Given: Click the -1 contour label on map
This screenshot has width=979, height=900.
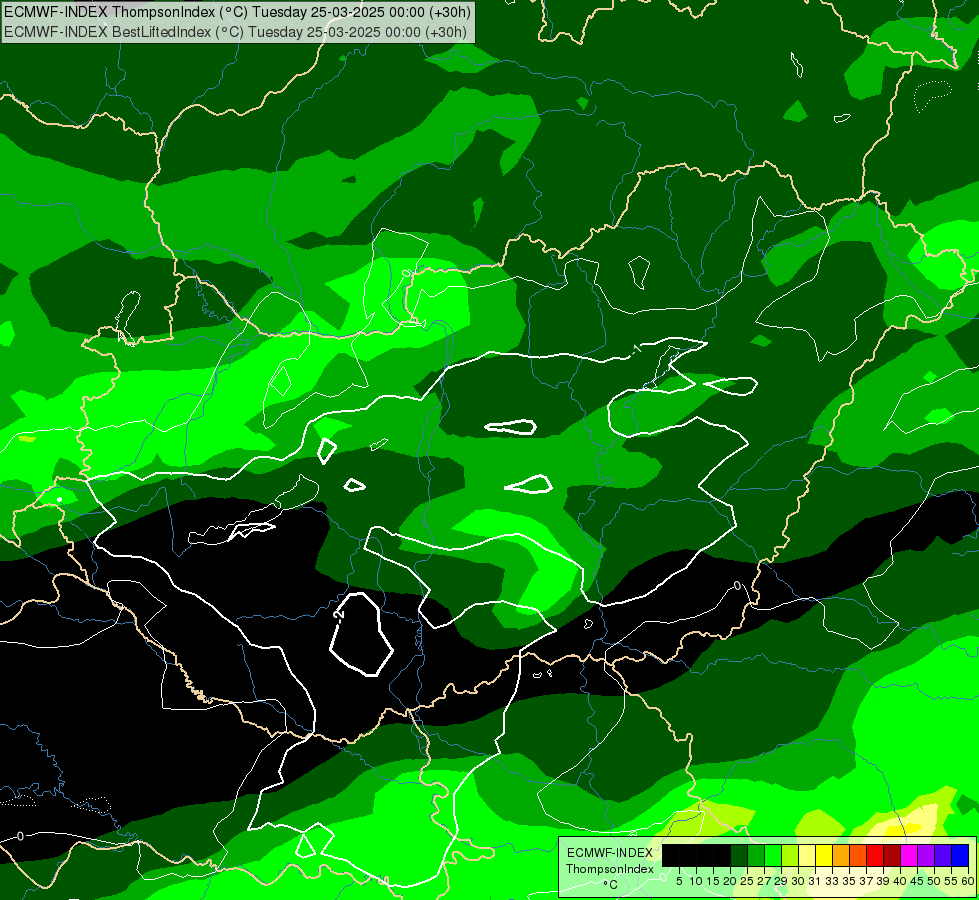Looking at the screenshot, I should [x=636, y=349].
